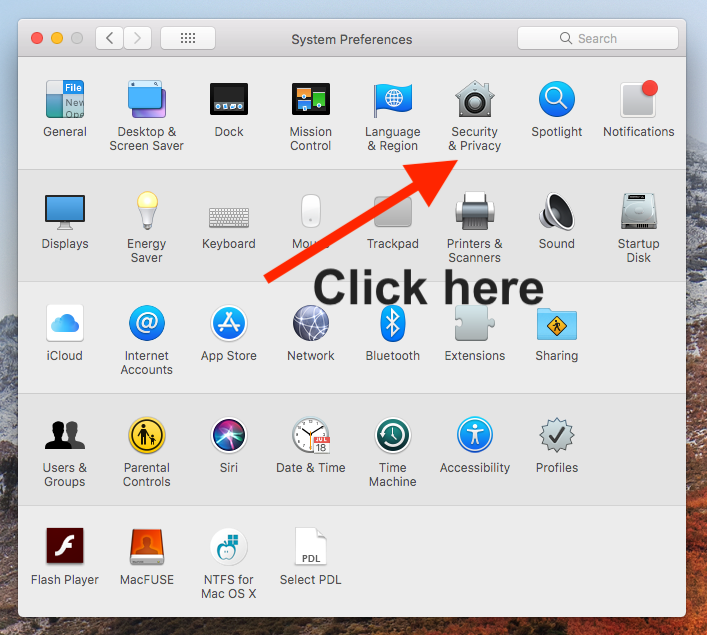Open Keyboard preferences

point(229,217)
